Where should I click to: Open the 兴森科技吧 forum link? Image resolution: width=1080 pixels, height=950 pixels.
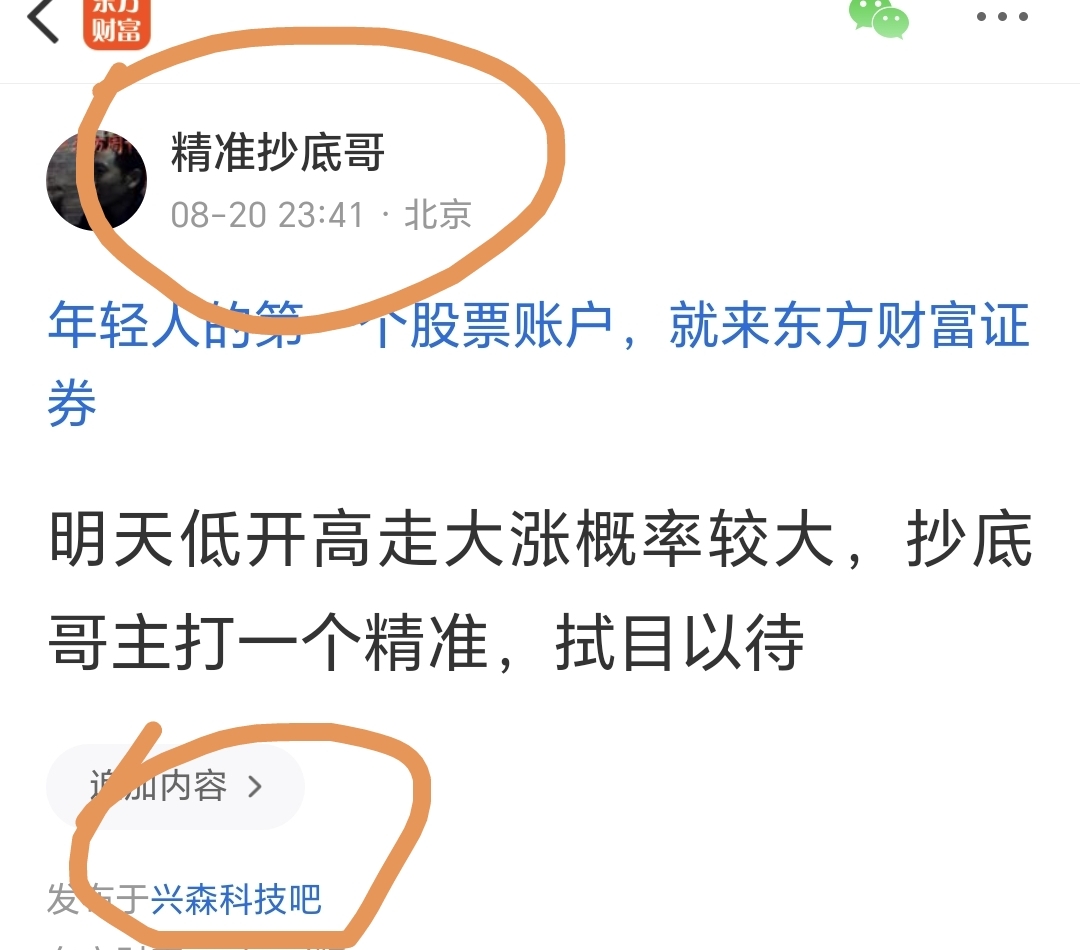(x=236, y=899)
